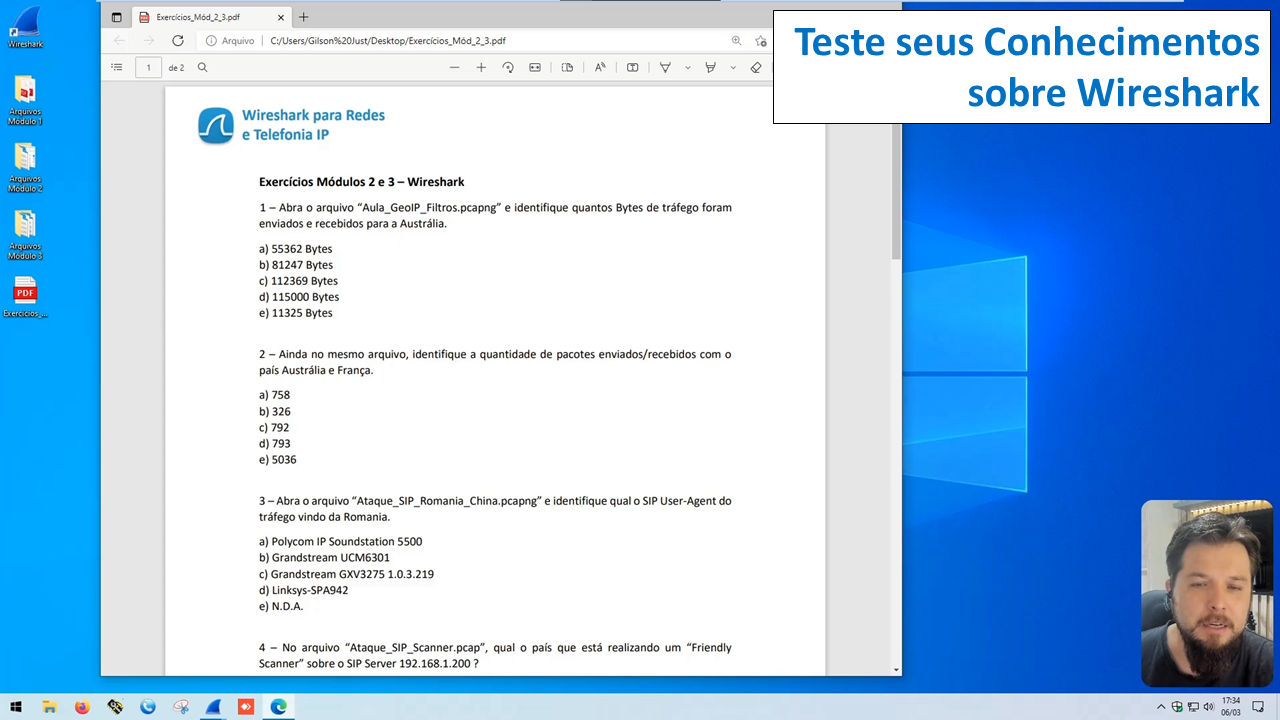
Task: Close the Exercícios_Mód_2_3.pdf tab
Action: coord(280,17)
